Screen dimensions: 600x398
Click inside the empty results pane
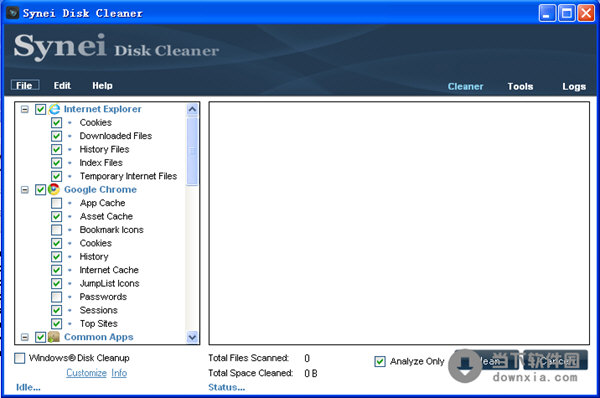click(399, 223)
